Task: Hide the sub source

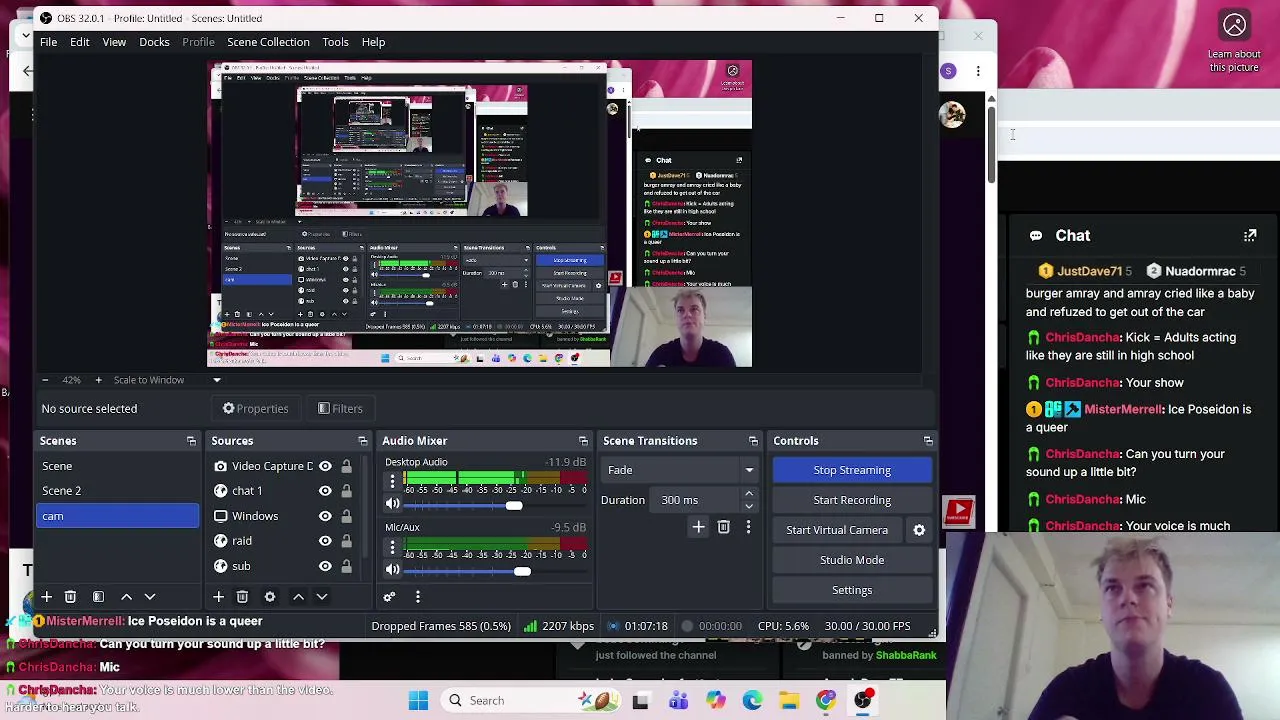Action: tap(325, 566)
